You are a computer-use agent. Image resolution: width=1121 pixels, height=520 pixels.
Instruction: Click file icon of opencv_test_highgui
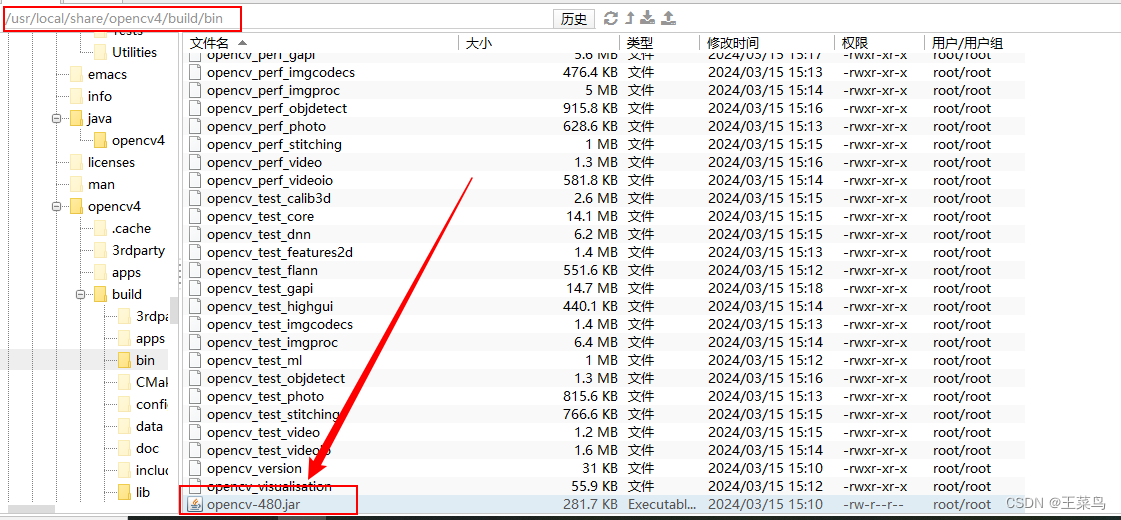(x=195, y=306)
